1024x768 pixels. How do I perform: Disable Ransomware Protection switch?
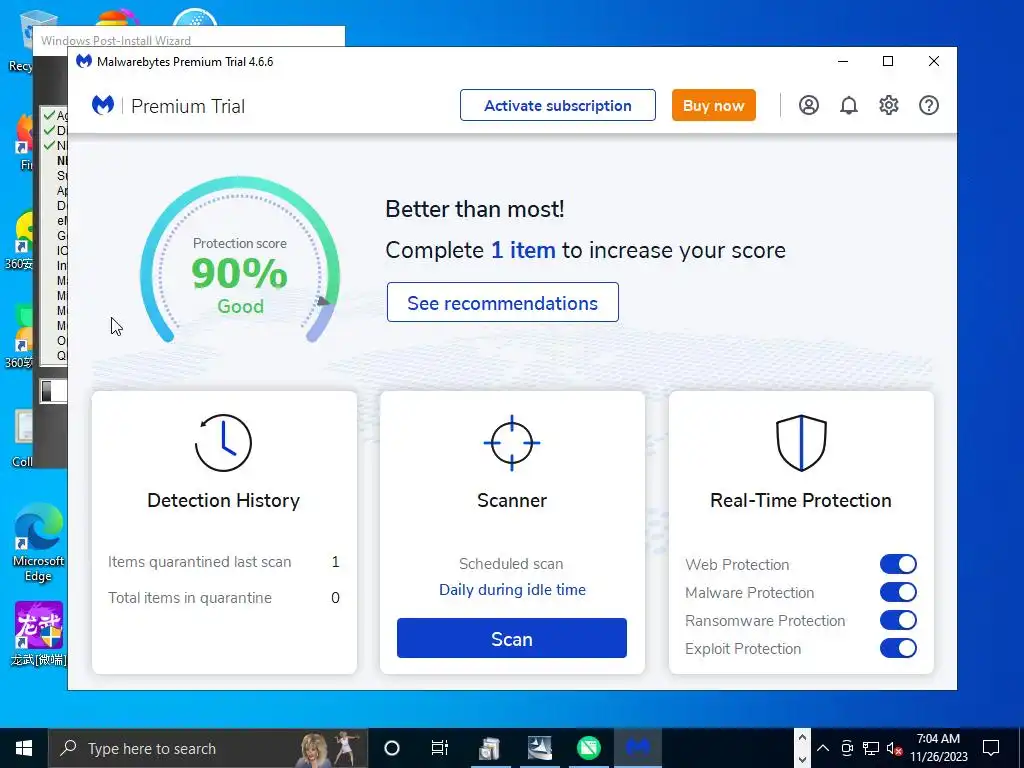pyautogui.click(x=898, y=620)
